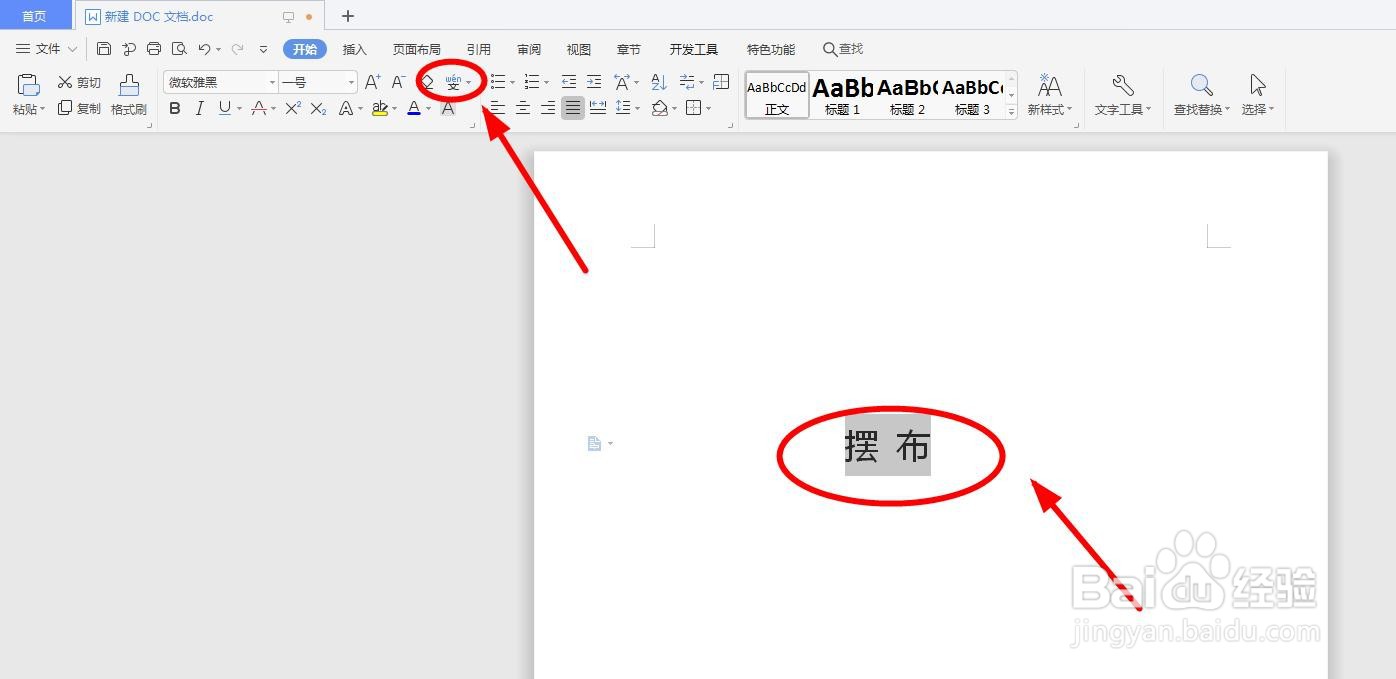Image resolution: width=1396 pixels, height=679 pixels.
Task: Click the 选择 button on the ribbon
Action: [1257, 95]
